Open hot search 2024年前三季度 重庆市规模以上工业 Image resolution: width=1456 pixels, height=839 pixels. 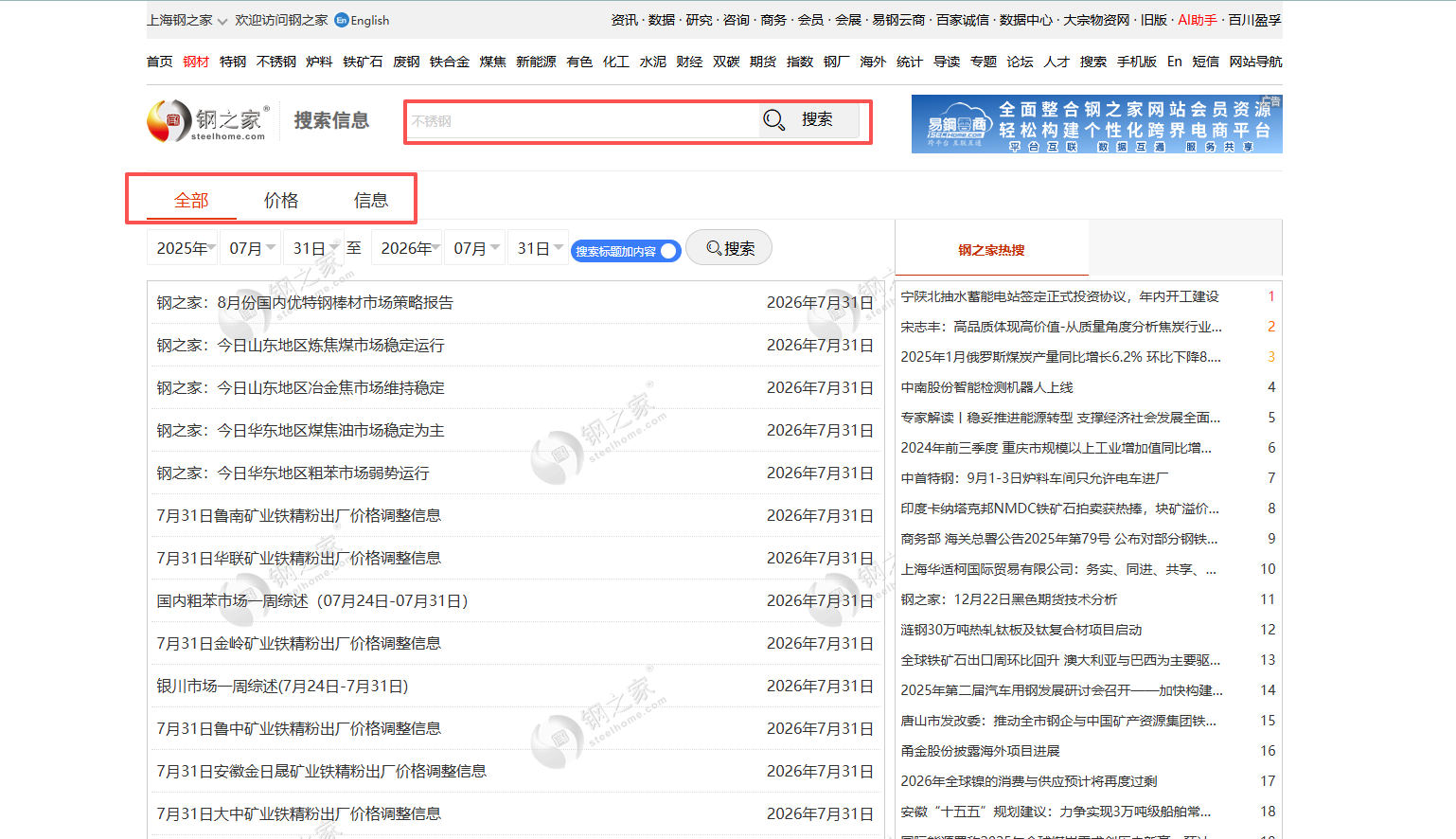tap(1056, 448)
